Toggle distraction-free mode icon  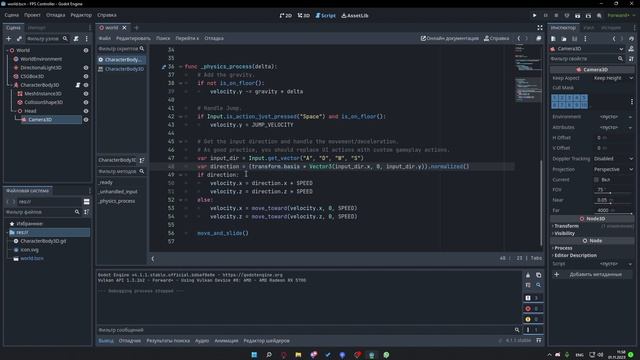(x=540, y=28)
